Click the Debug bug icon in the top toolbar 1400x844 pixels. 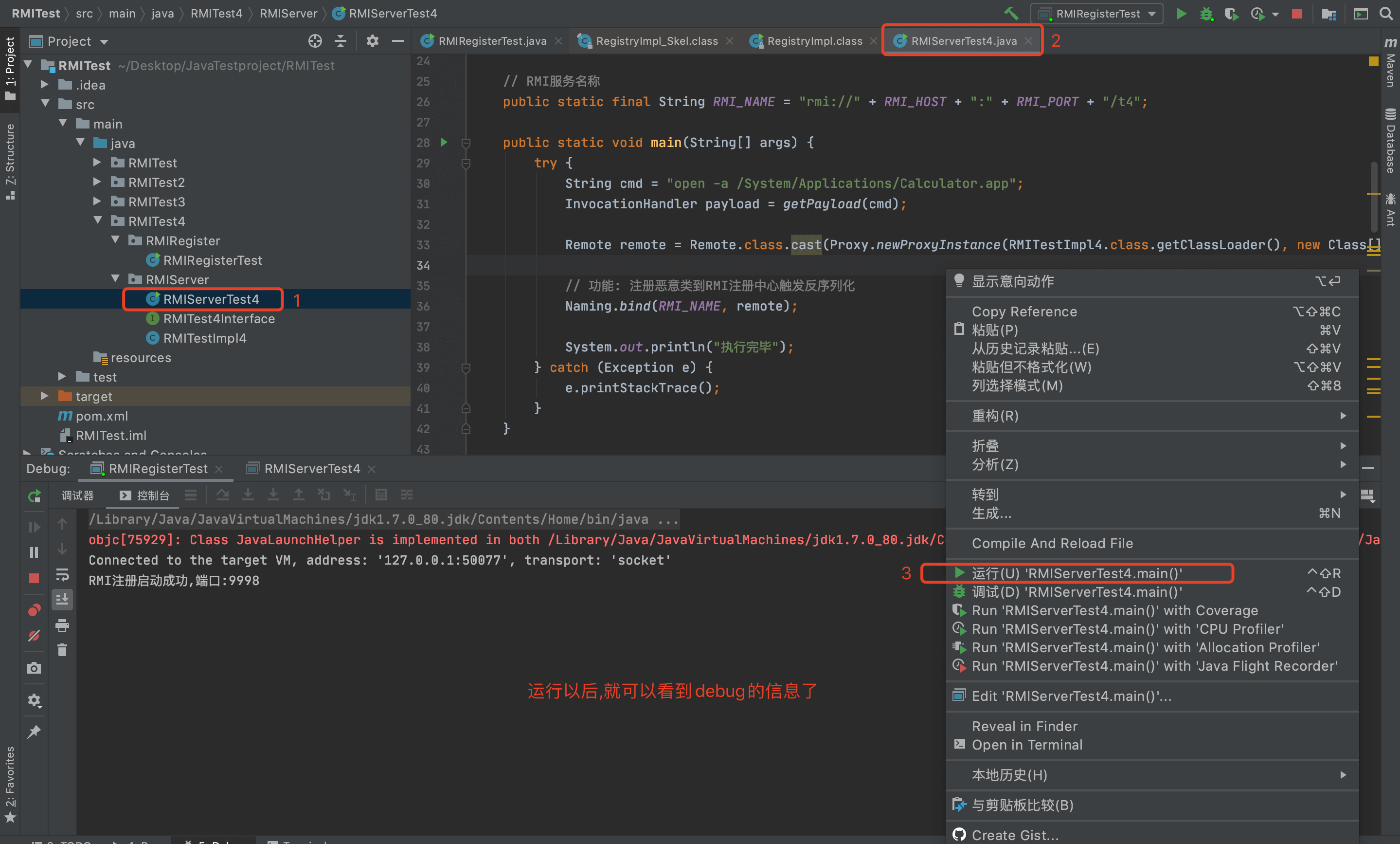1206,14
